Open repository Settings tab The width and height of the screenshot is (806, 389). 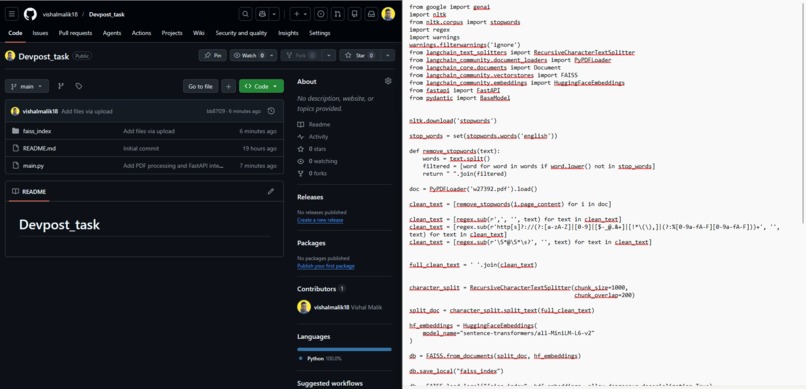pyautogui.click(x=319, y=33)
